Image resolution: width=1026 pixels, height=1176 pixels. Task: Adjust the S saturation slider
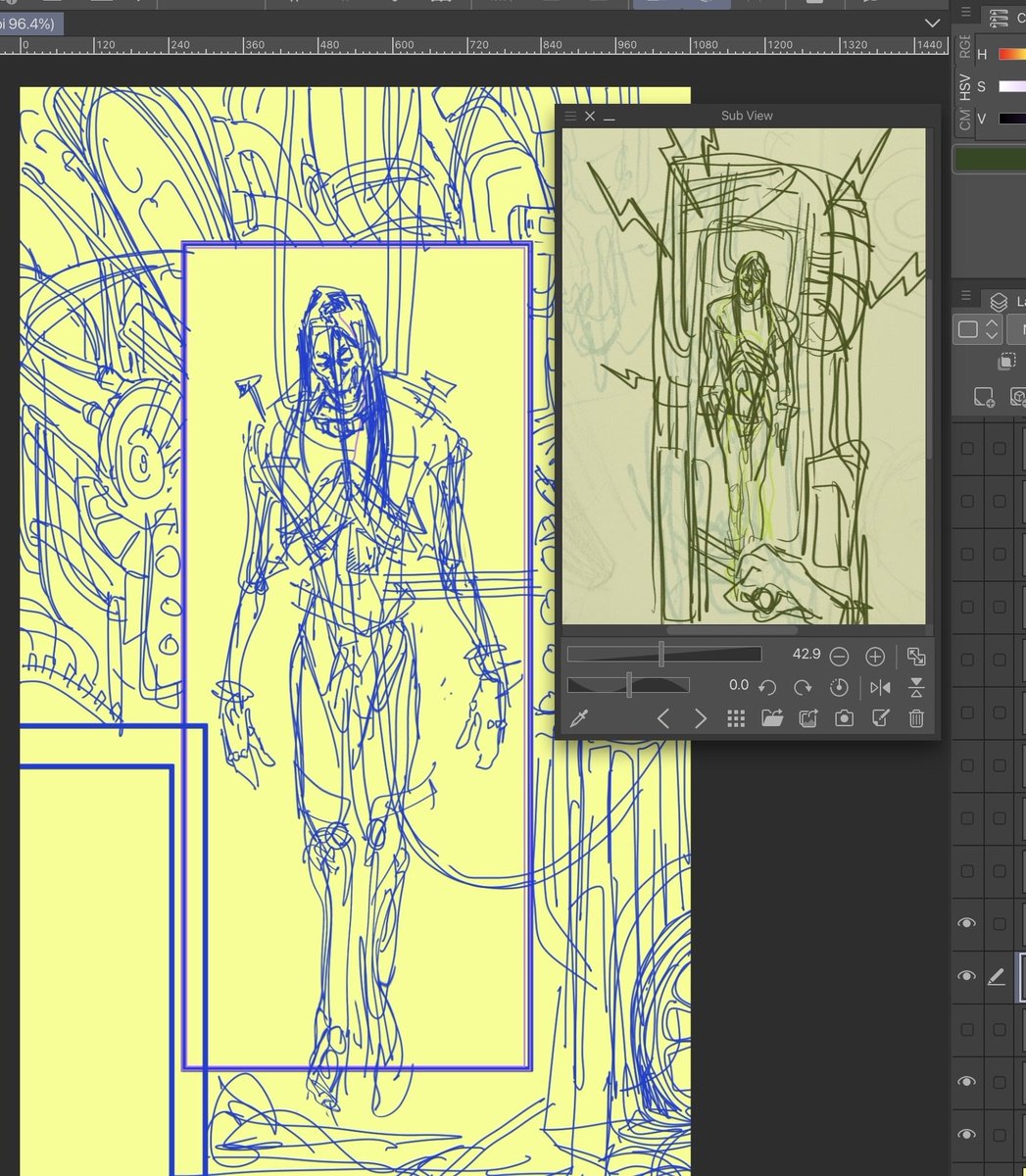coord(1011,87)
